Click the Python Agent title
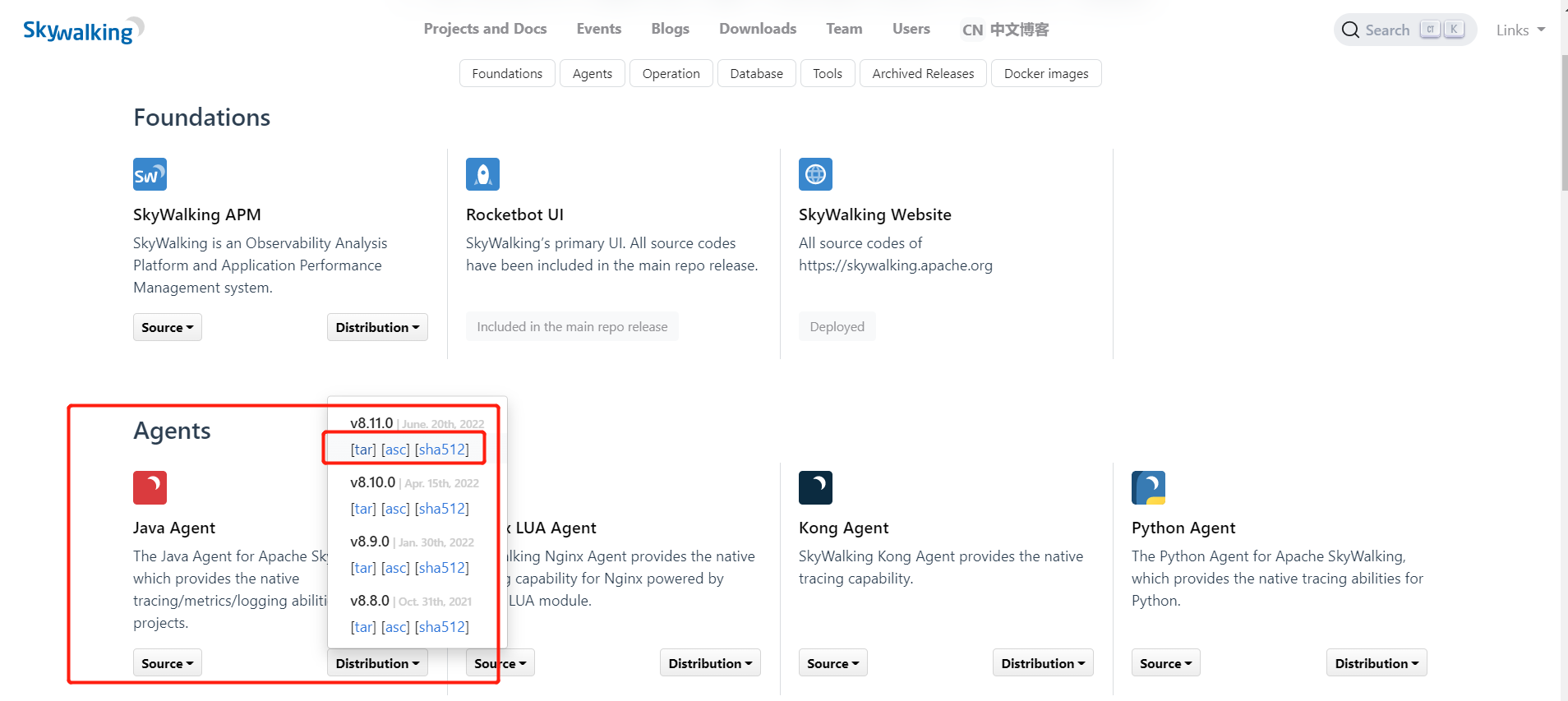The width and height of the screenshot is (1568, 701). click(x=1183, y=528)
